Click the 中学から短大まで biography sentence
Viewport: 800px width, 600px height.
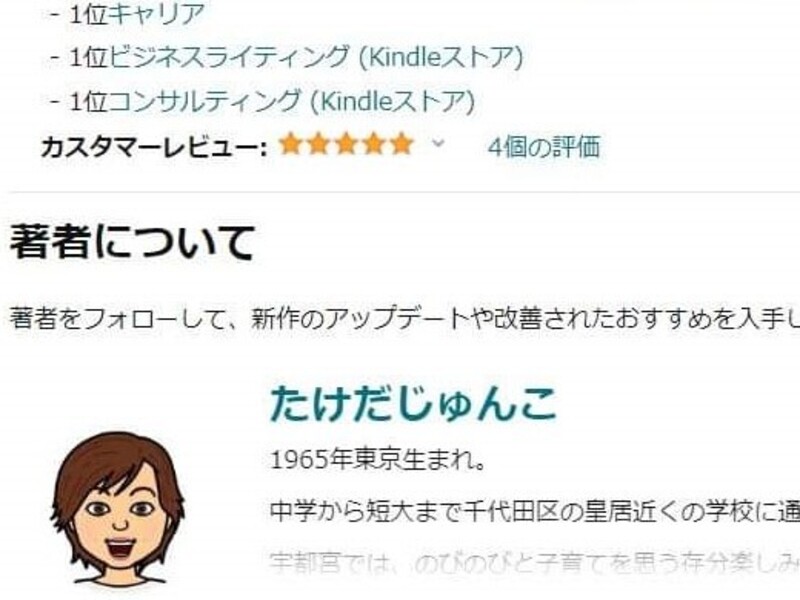point(534,512)
